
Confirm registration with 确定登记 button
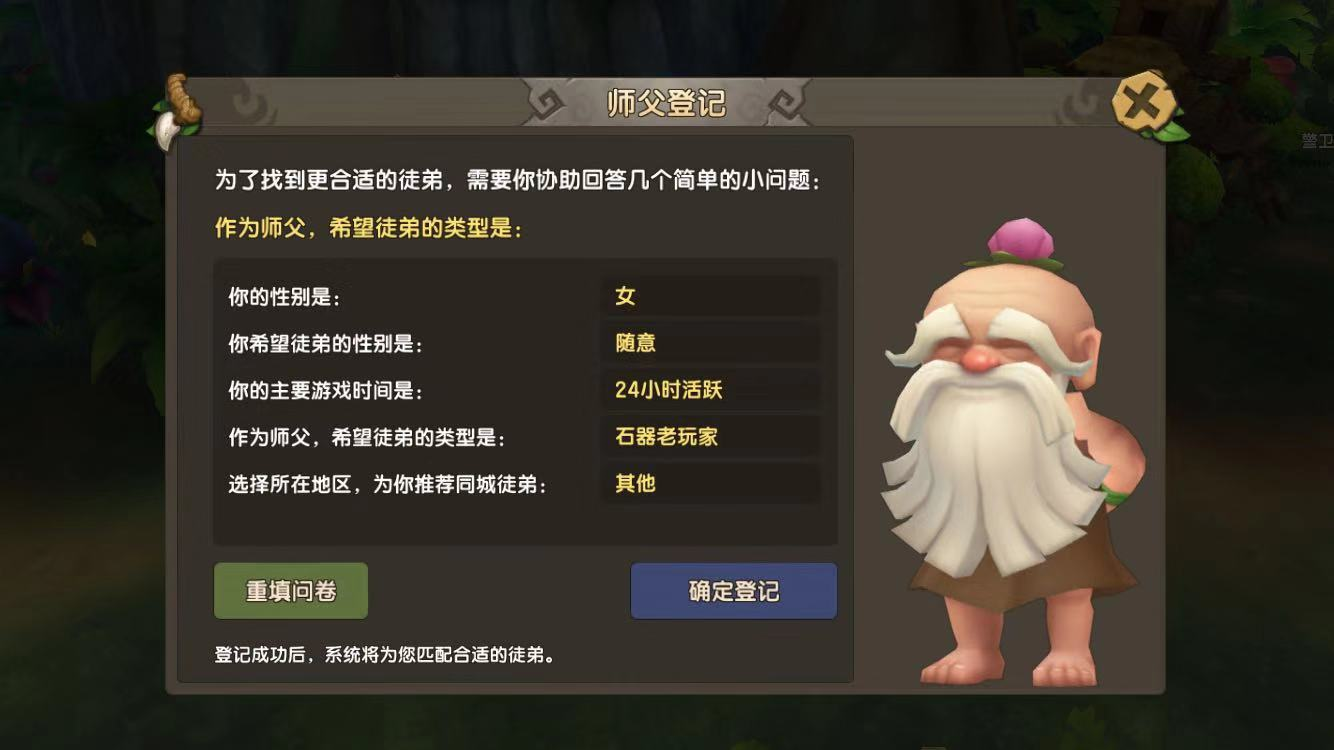click(734, 591)
